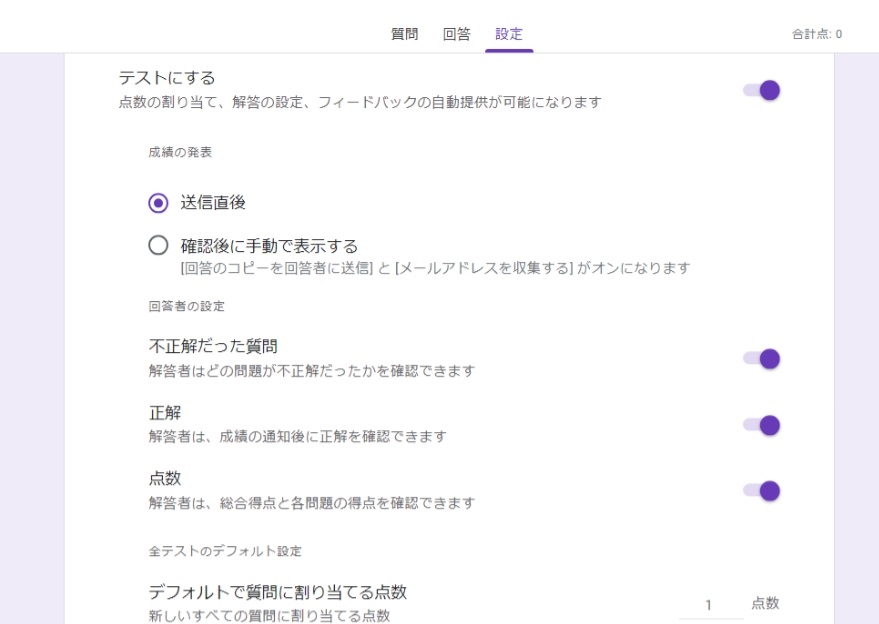Click the 解答者は、総合得点と各問題の得点を確認できます text
This screenshot has height=624, width=879.
coord(312,503)
